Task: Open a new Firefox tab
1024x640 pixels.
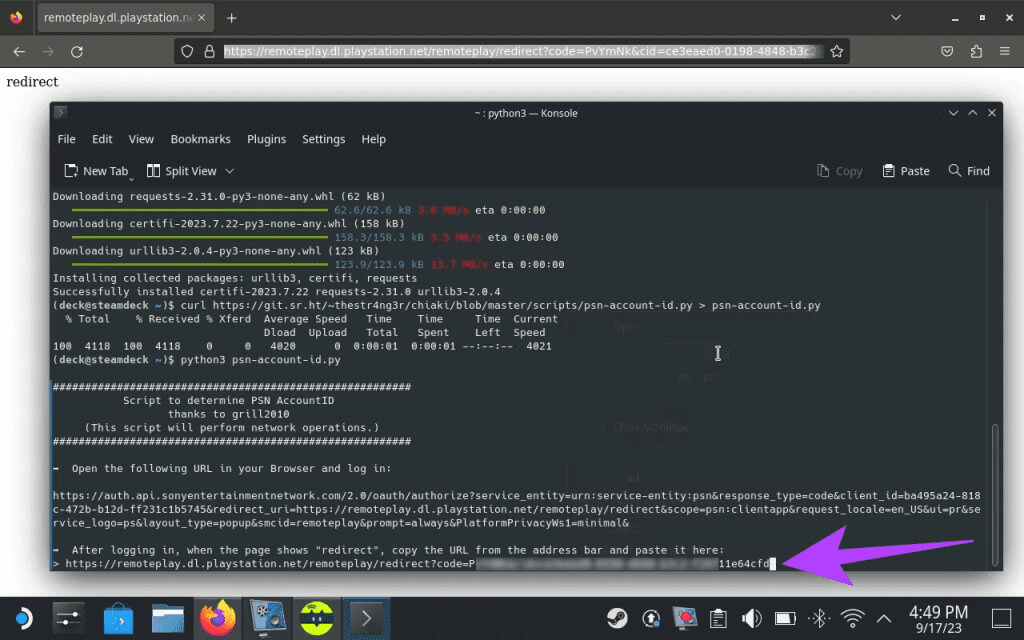Action: tap(231, 18)
